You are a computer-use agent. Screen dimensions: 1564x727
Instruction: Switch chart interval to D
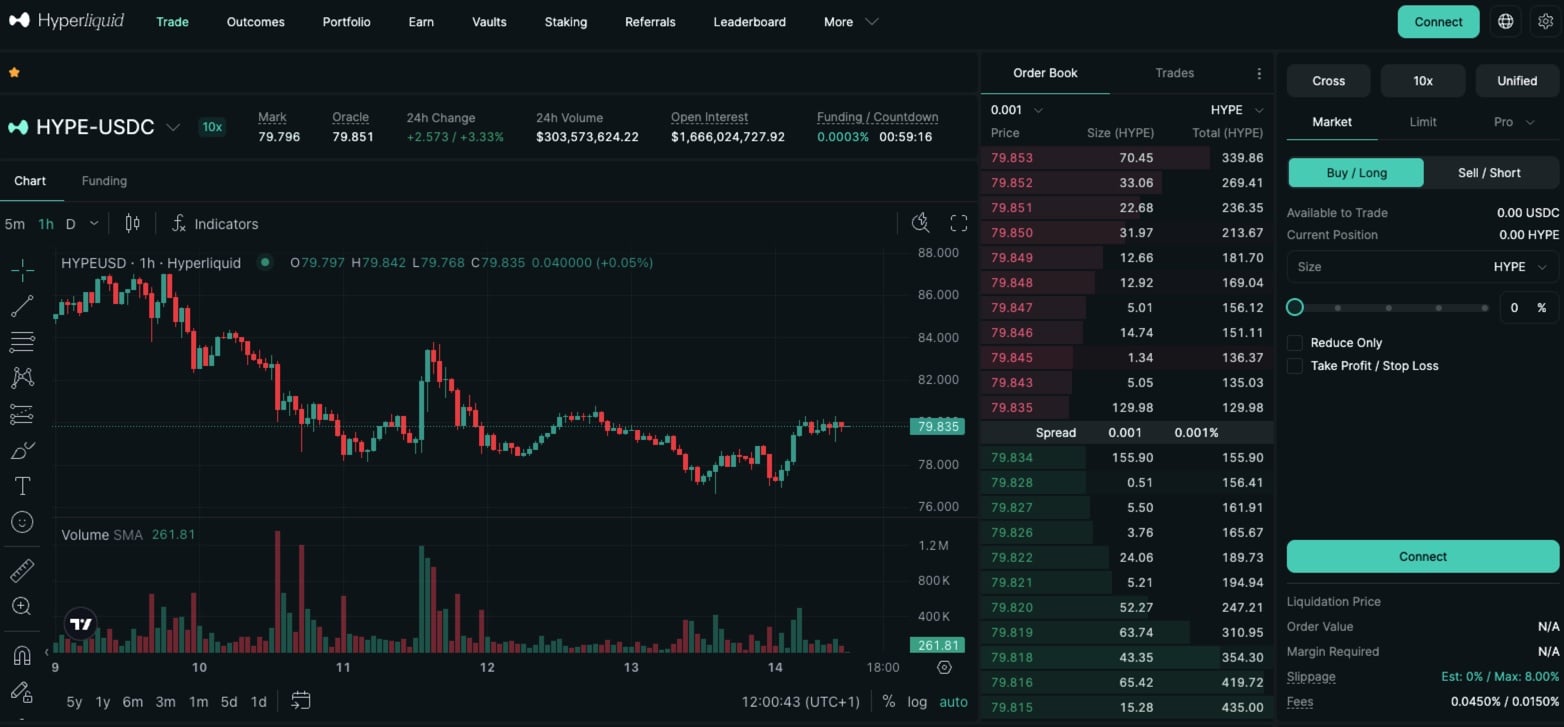70,223
